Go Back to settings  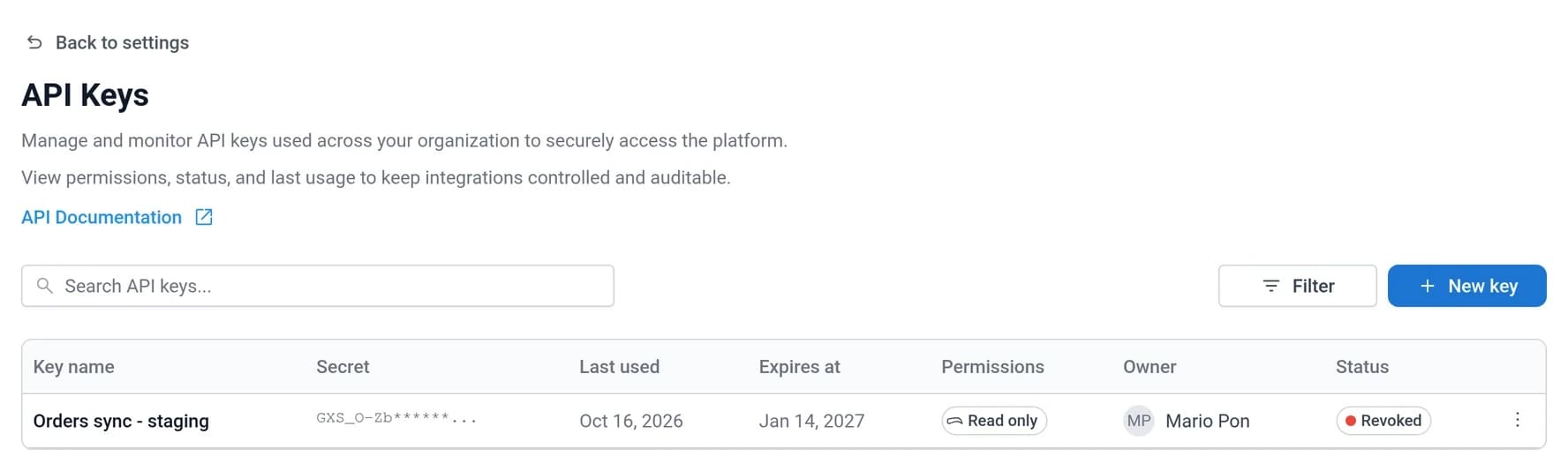coord(122,42)
